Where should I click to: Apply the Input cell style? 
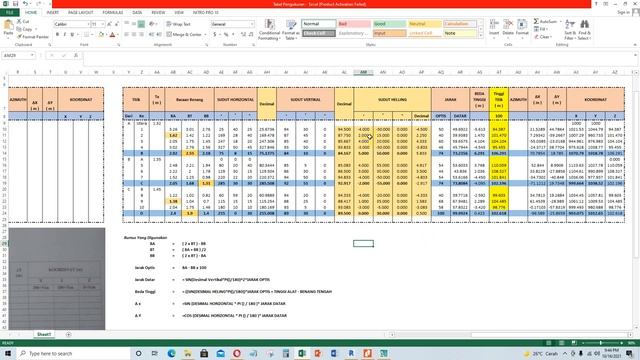[389, 33]
